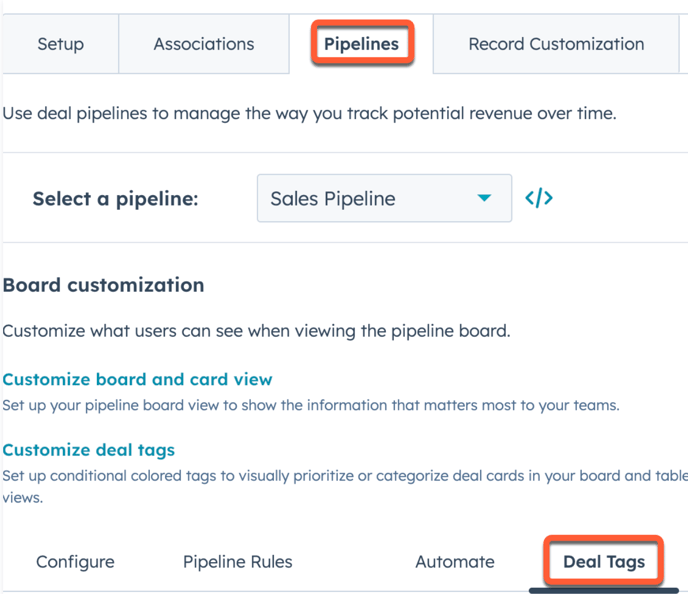Open Customize board and card view link
The height and width of the screenshot is (594, 688).
(x=137, y=379)
